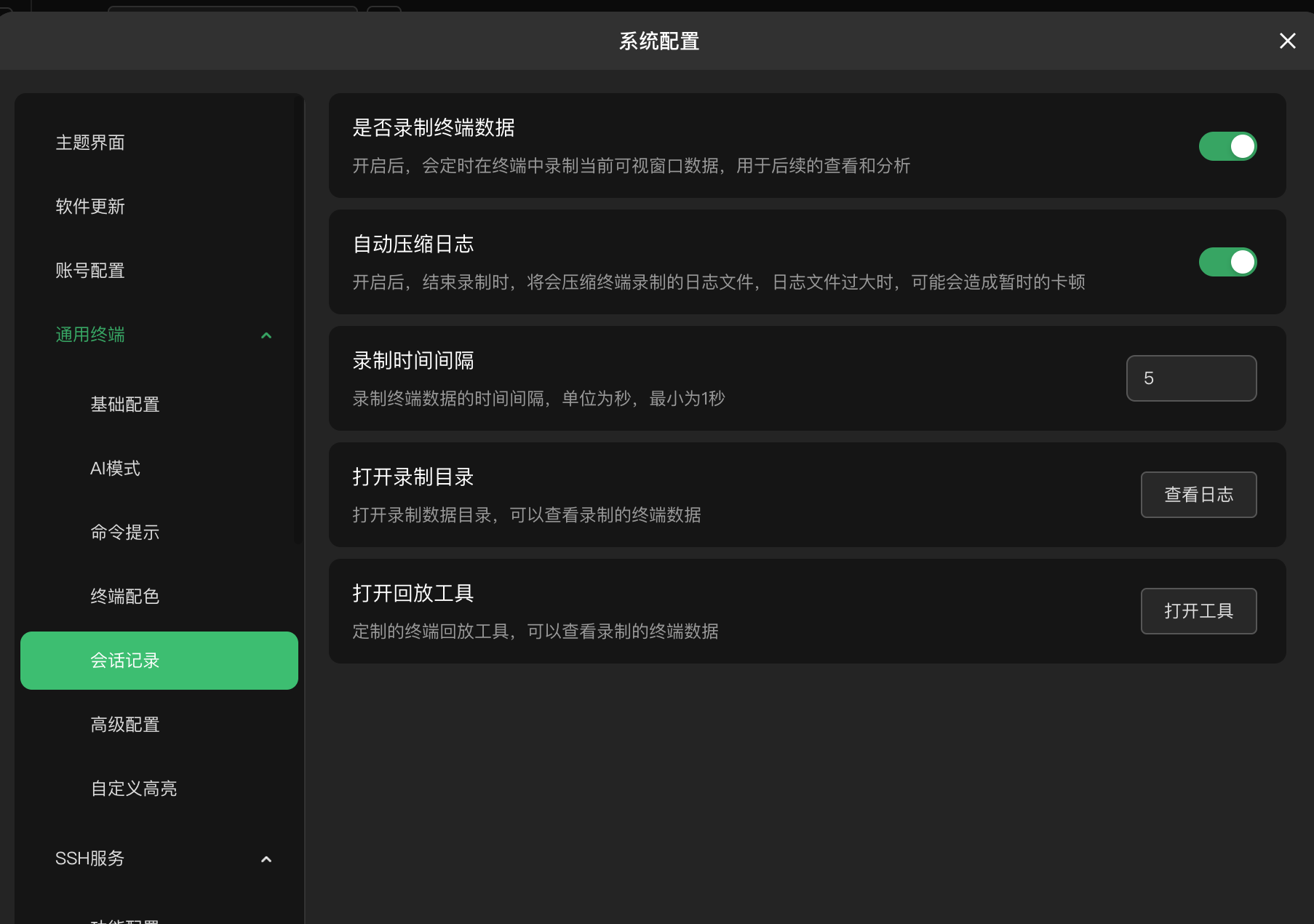Click the 查看日志 button

[x=1198, y=495]
